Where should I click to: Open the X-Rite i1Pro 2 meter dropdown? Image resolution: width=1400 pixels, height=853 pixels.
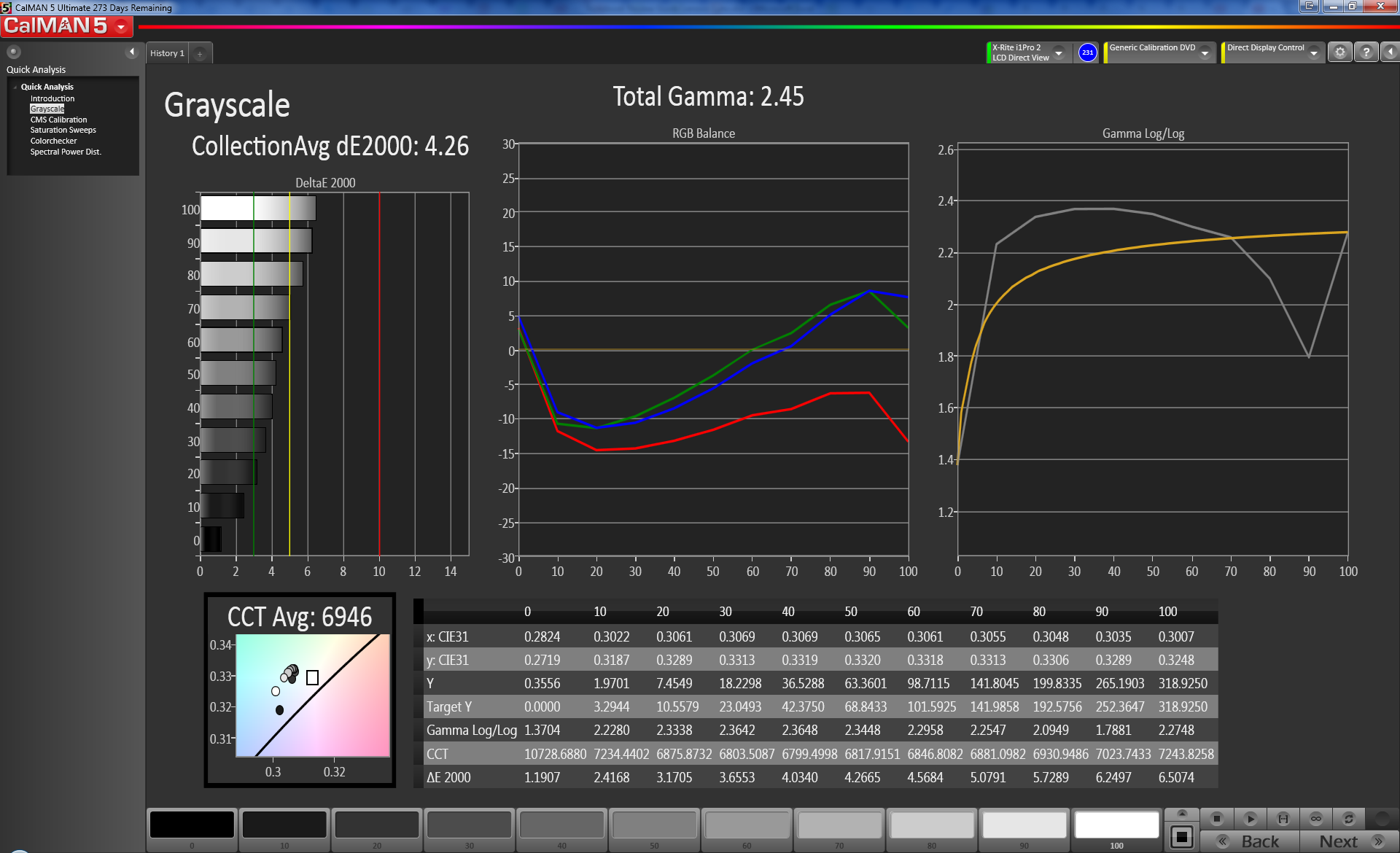click(x=1059, y=52)
